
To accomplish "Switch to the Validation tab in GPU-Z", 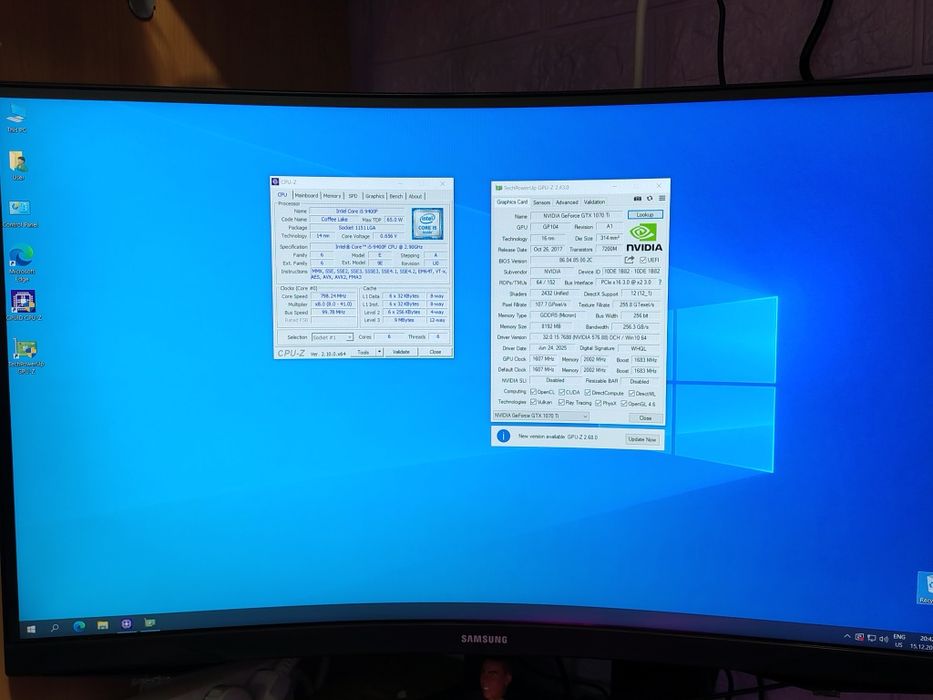I will coord(594,202).
